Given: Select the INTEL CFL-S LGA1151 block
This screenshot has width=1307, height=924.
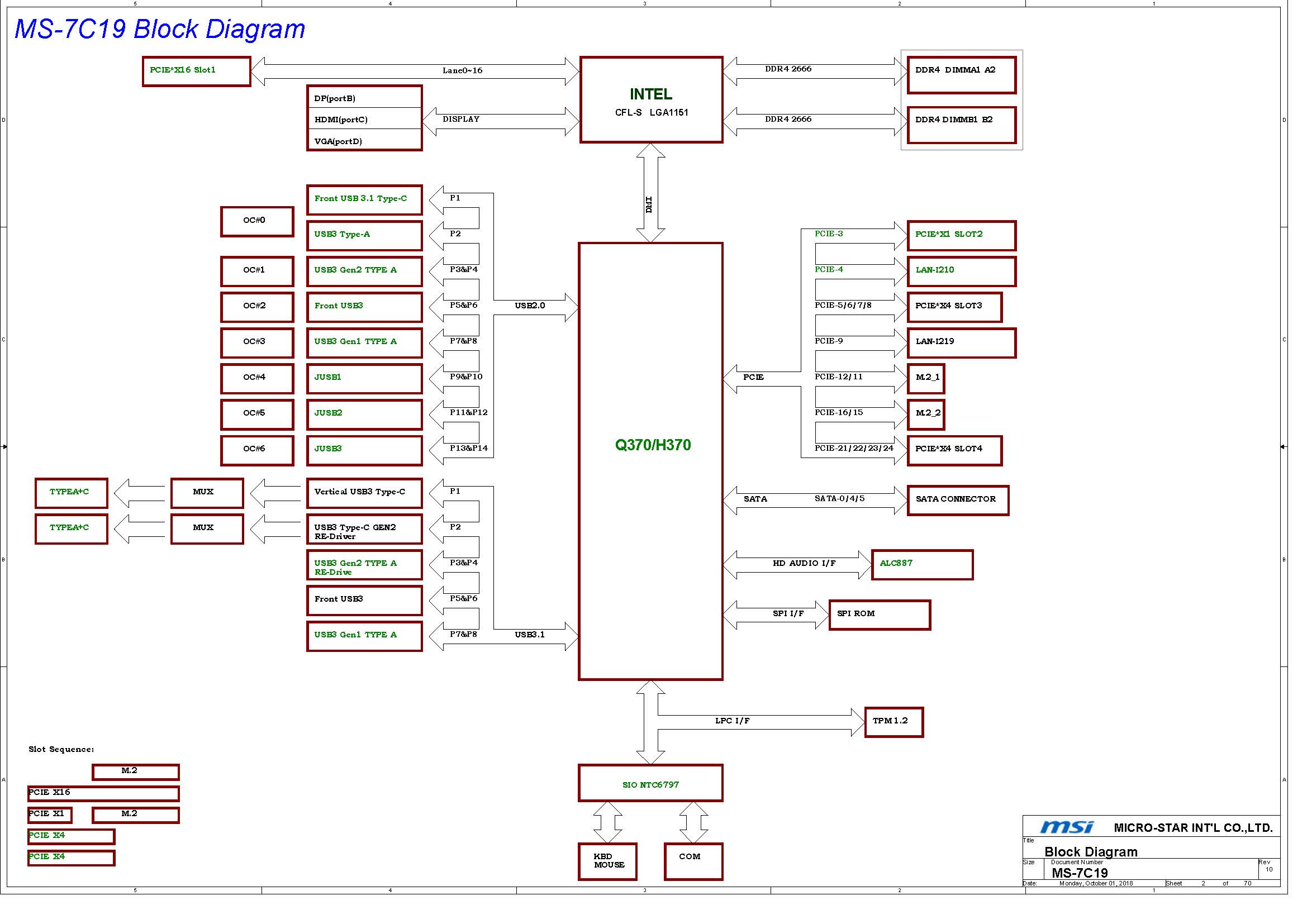Looking at the screenshot, I should tap(651, 99).
